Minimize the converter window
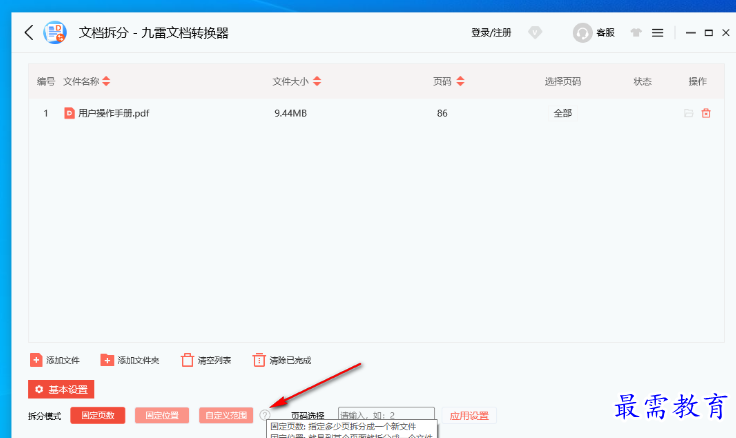The image size is (736, 438). tap(690, 32)
